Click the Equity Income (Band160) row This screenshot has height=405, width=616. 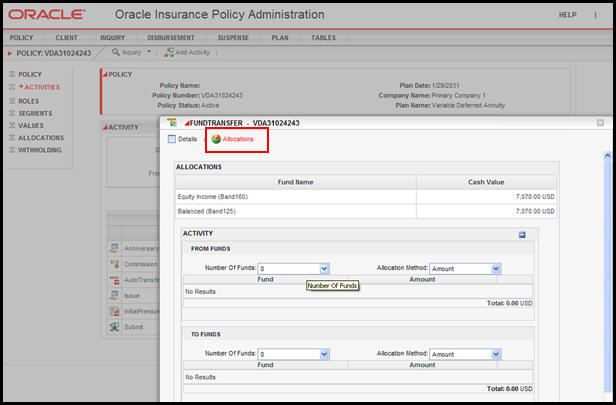point(366,196)
